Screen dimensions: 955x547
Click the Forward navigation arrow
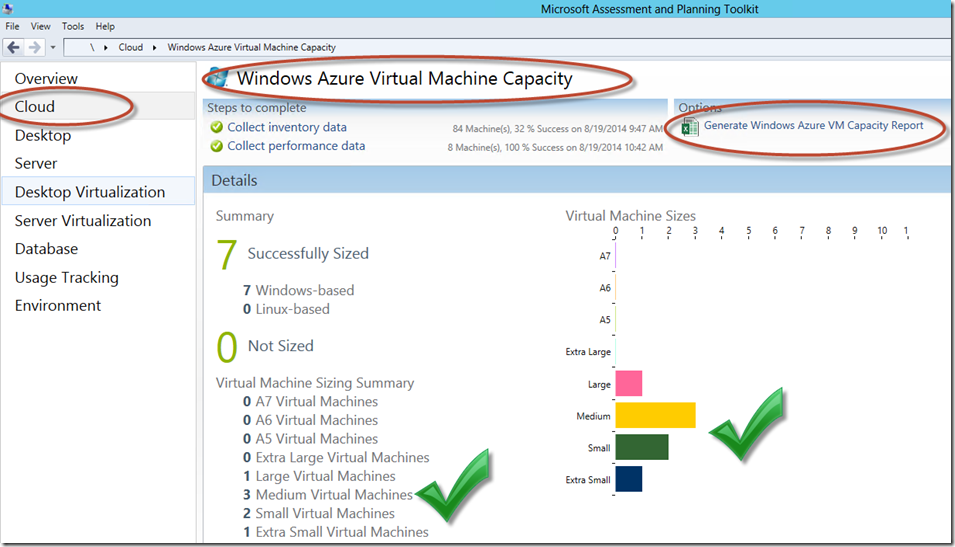(35, 47)
